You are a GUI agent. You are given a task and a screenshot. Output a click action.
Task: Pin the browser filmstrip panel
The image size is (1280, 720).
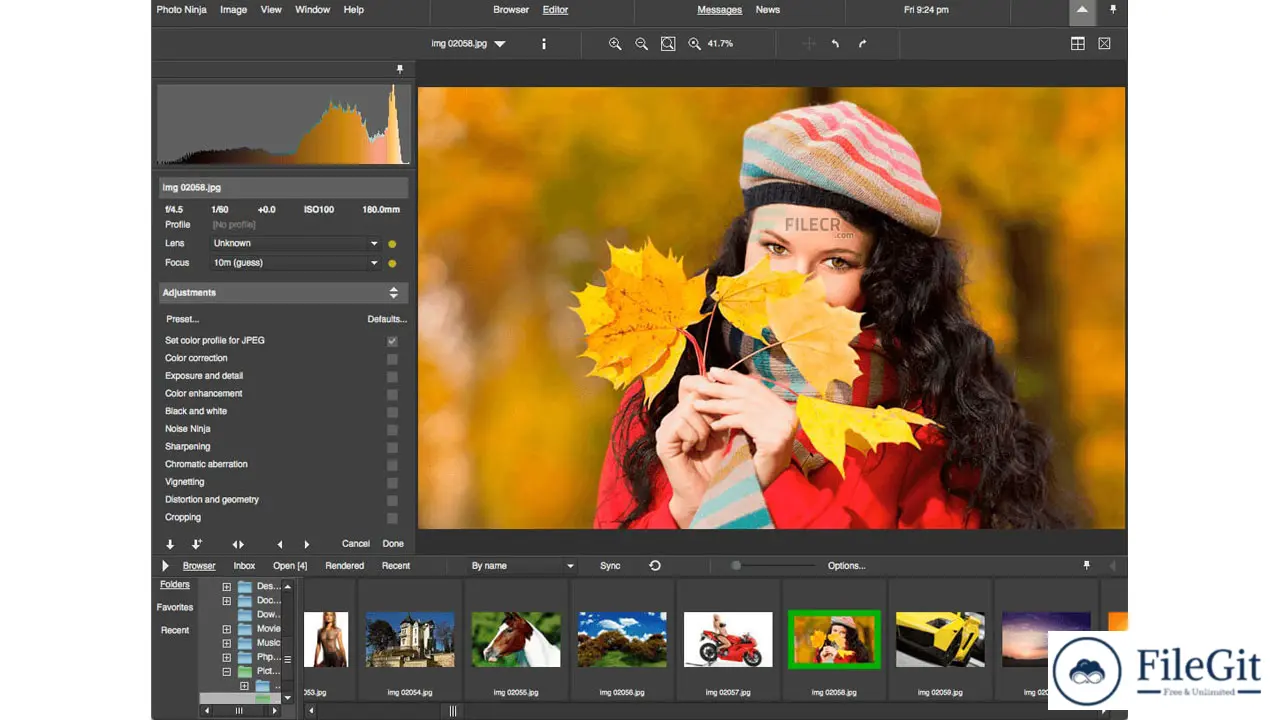1087,565
